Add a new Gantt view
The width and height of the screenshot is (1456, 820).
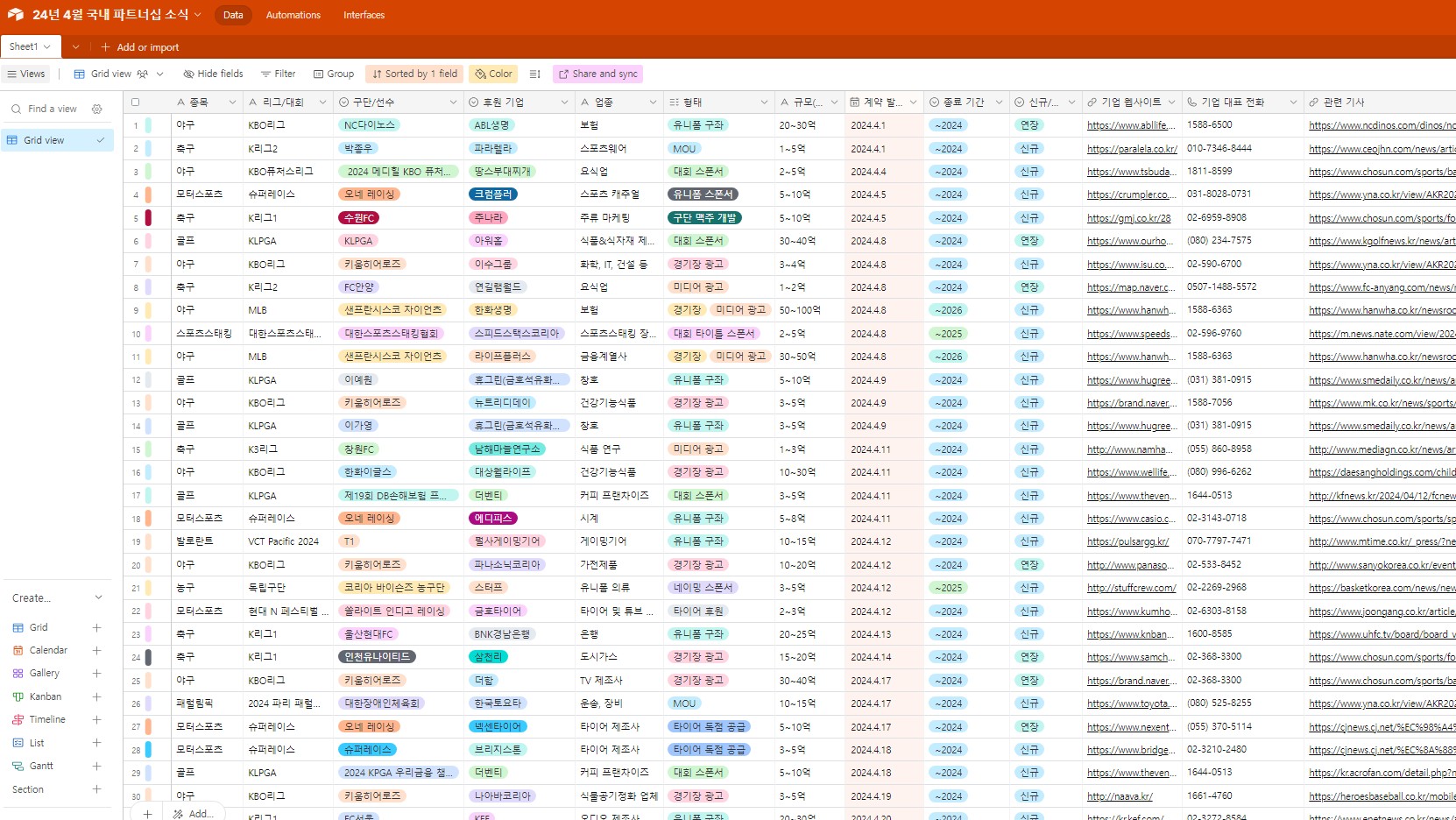[x=96, y=767]
